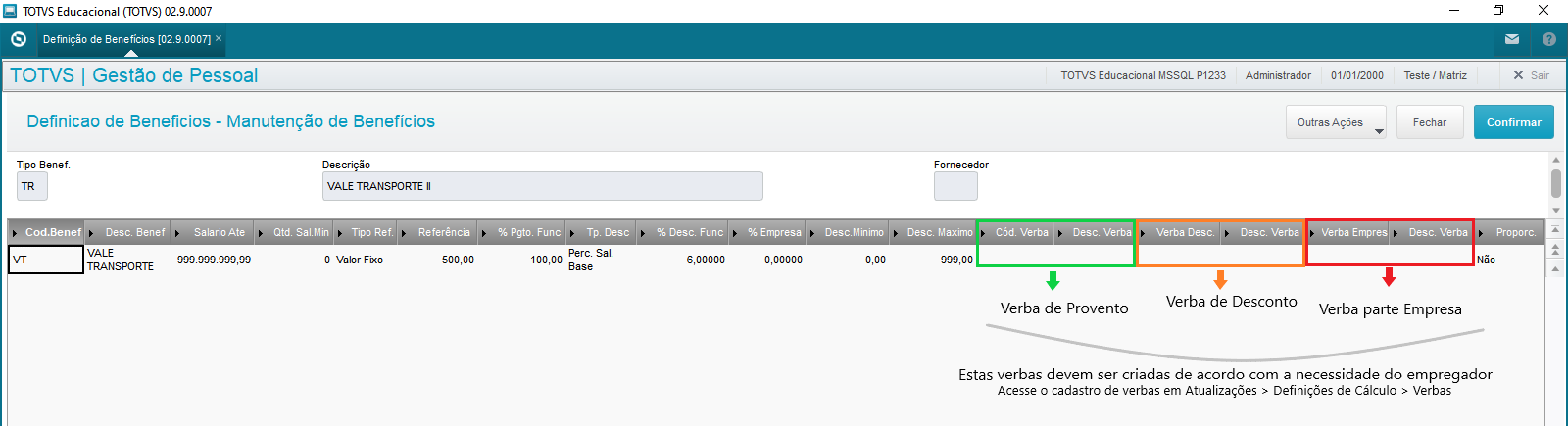Click the Desc. Benef column header
1568x426 pixels.
(128, 232)
